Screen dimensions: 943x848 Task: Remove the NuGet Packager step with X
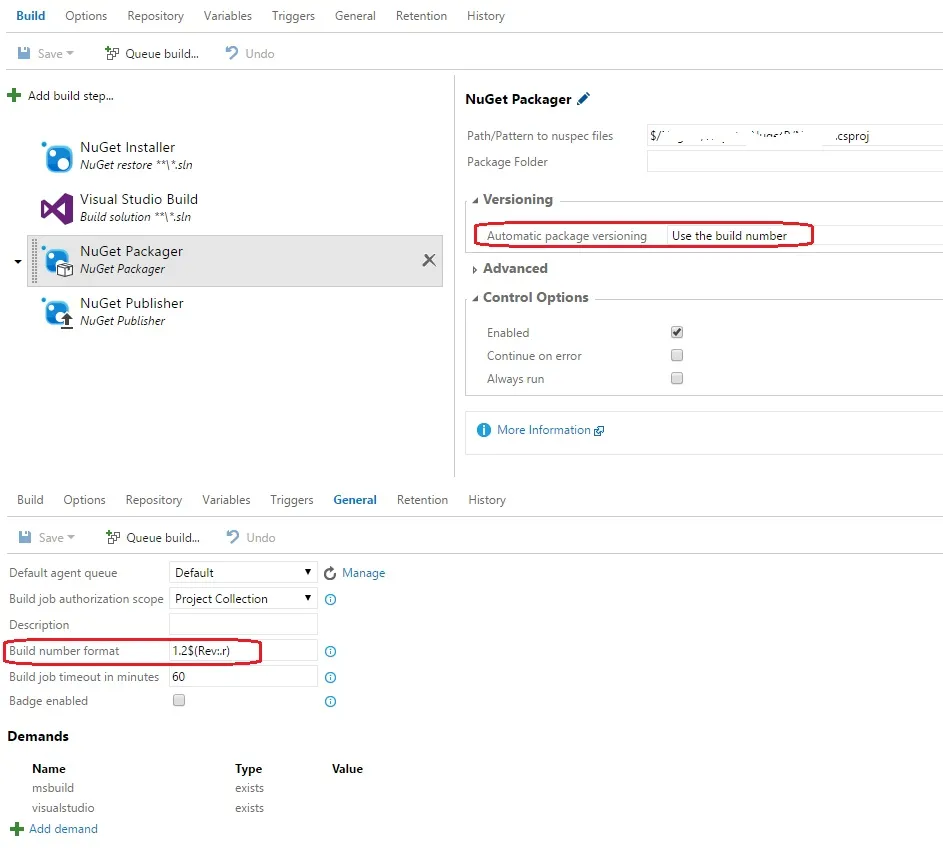coord(429,260)
